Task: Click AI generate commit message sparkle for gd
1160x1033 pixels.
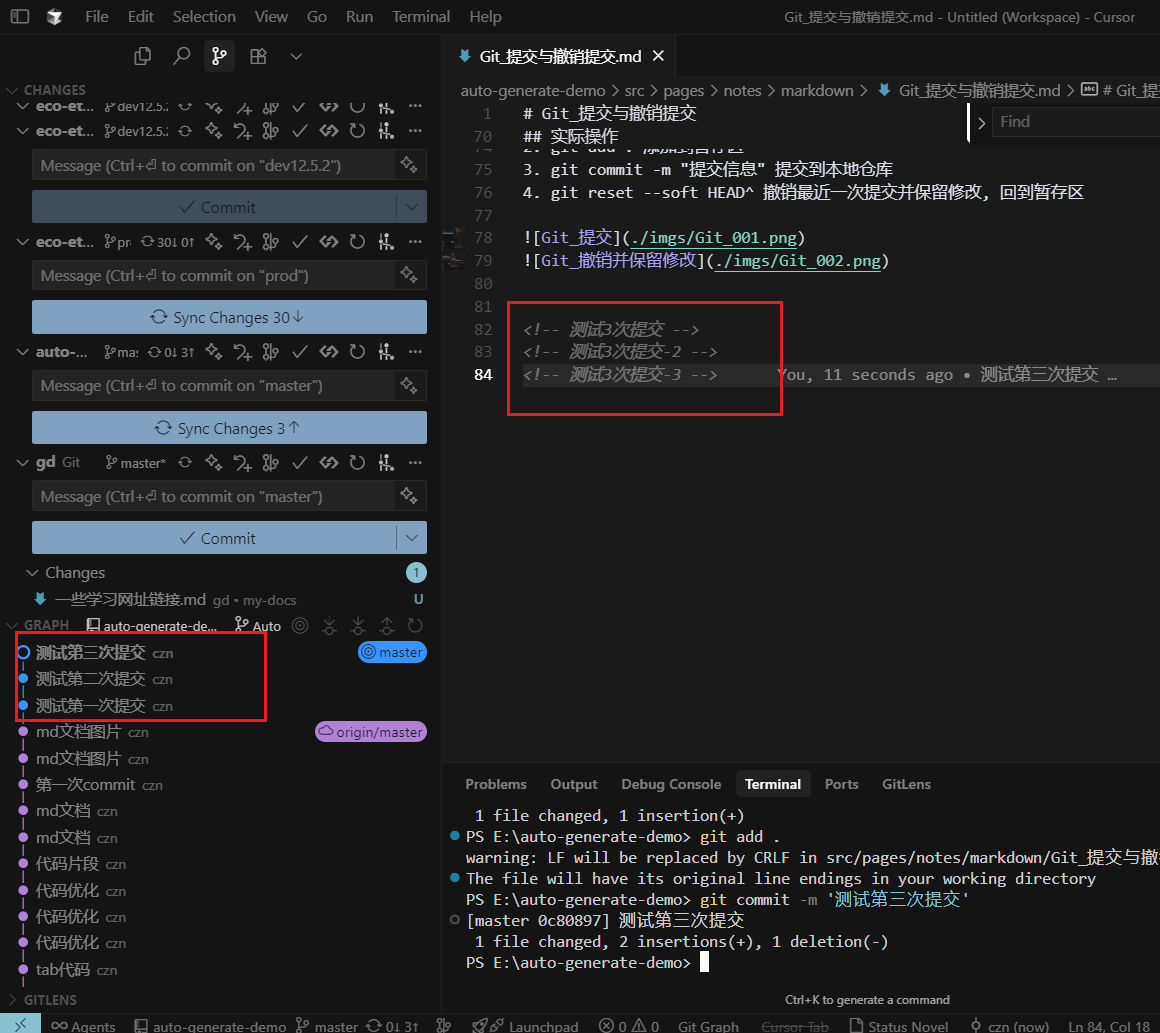Action: click(408, 496)
